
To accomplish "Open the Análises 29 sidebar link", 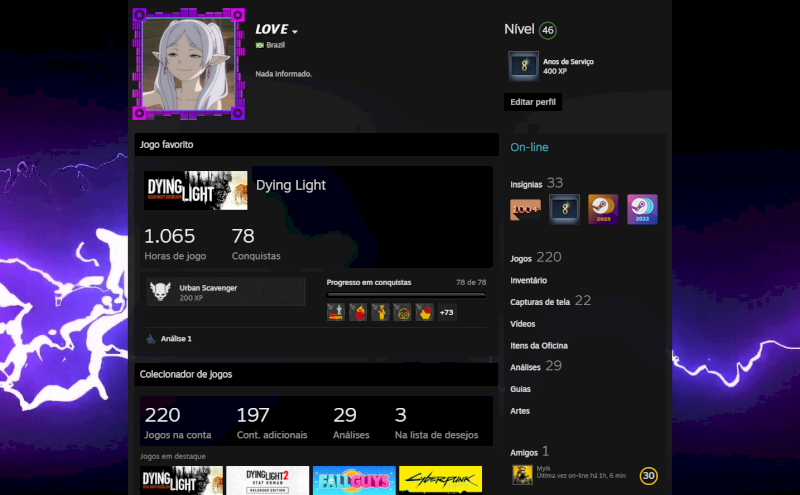I will pyautogui.click(x=536, y=366).
